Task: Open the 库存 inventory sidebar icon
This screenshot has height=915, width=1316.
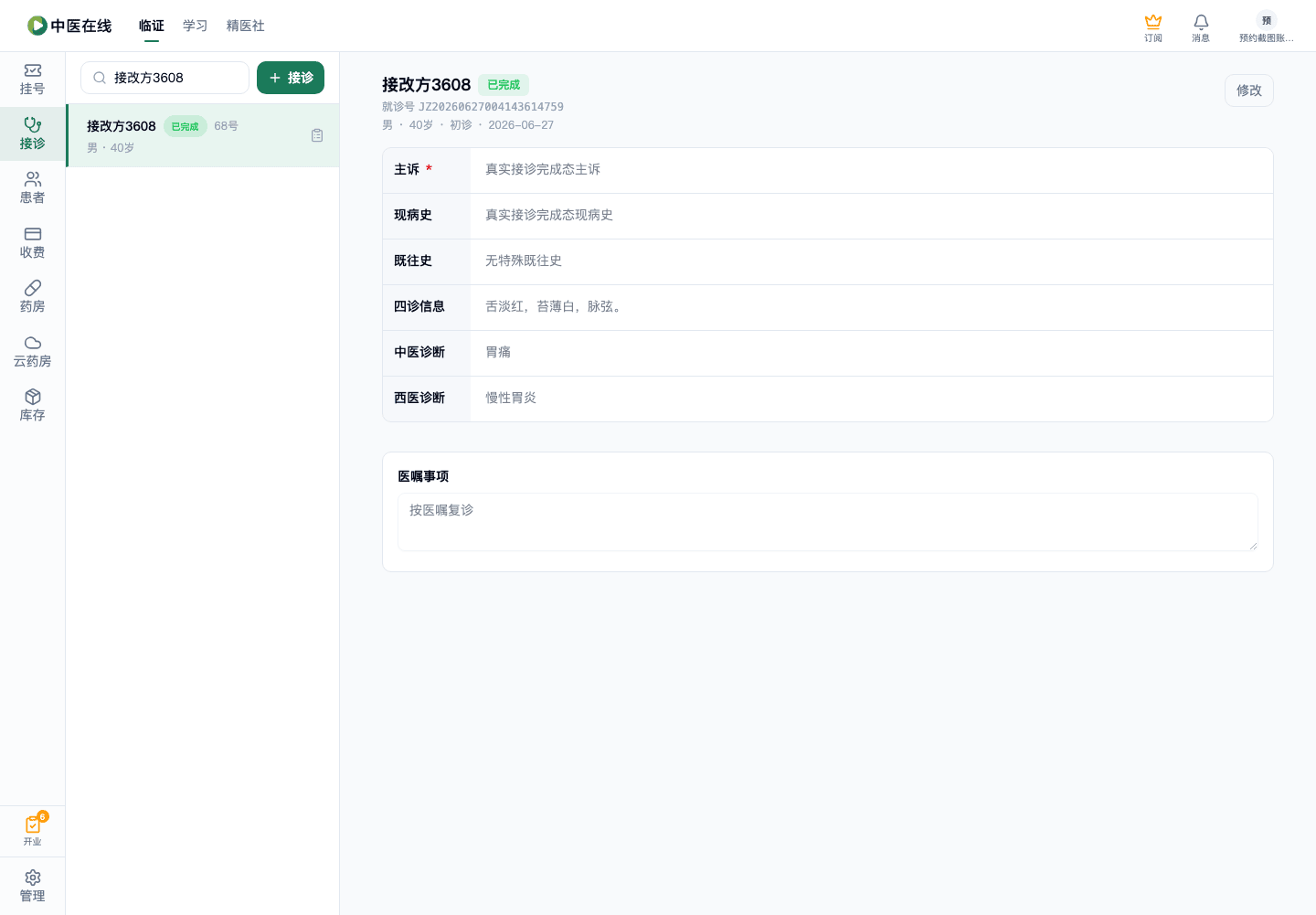Action: 33,397
